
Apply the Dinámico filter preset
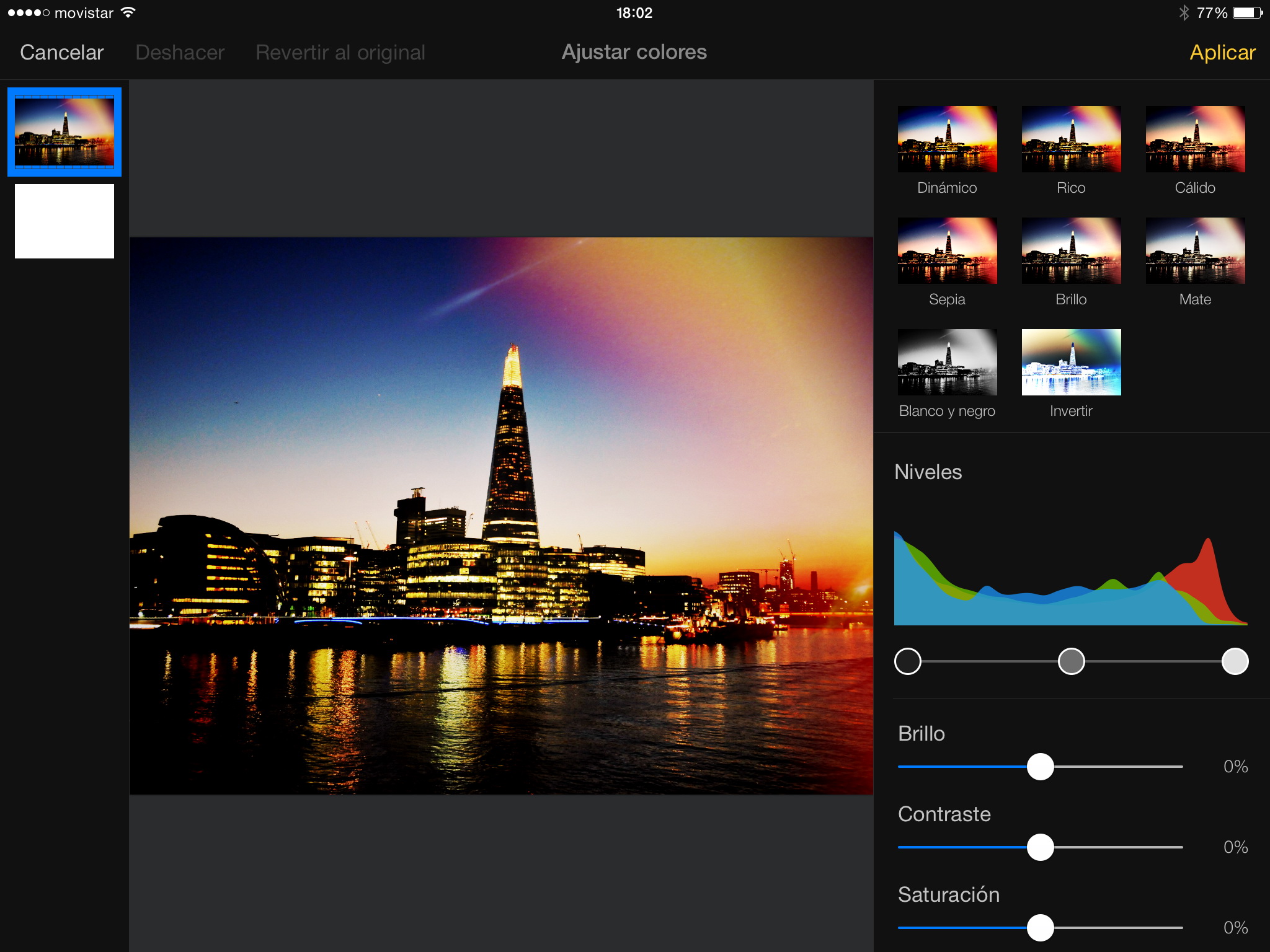947,139
